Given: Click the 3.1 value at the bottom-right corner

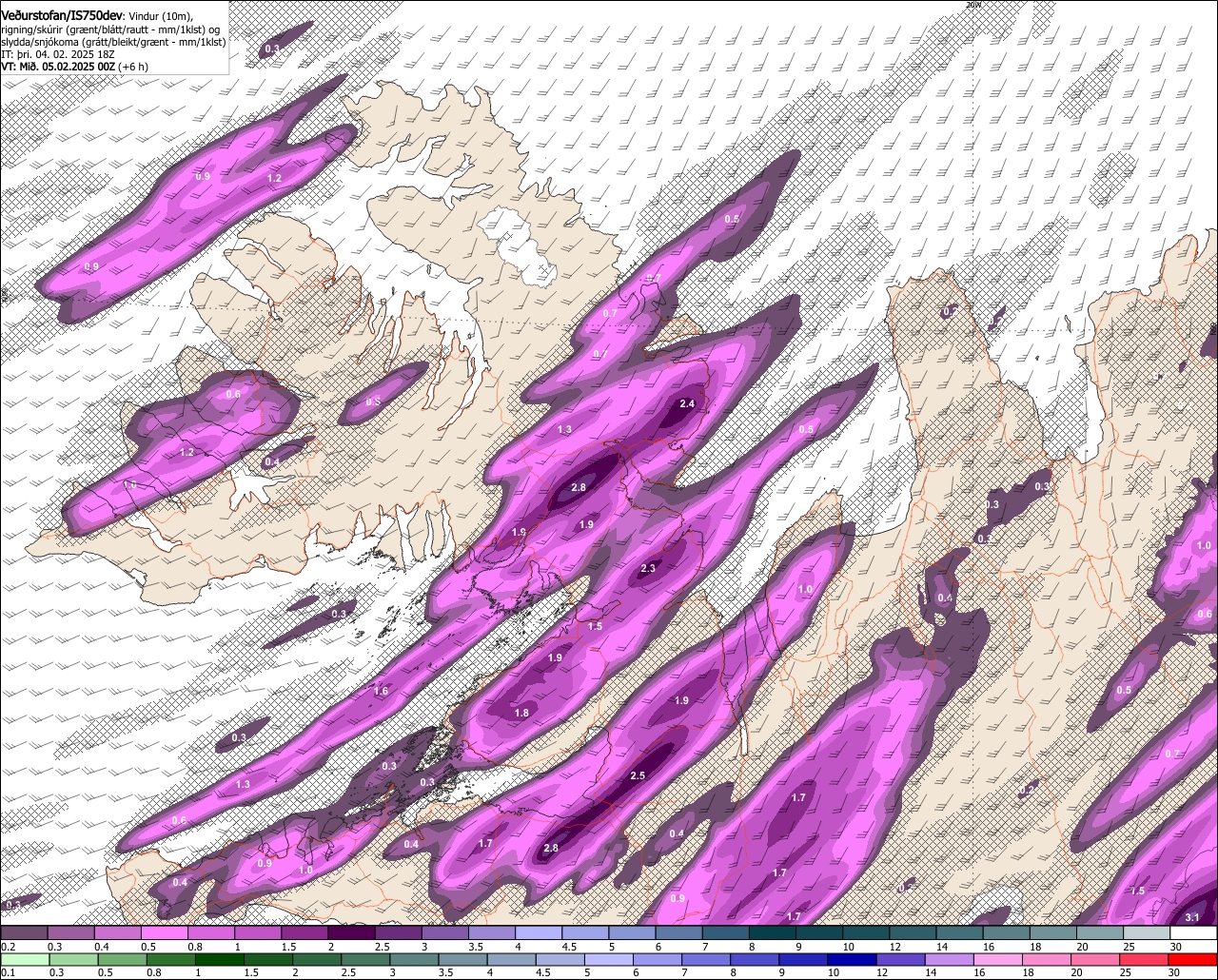Looking at the screenshot, I should pos(1192,917).
